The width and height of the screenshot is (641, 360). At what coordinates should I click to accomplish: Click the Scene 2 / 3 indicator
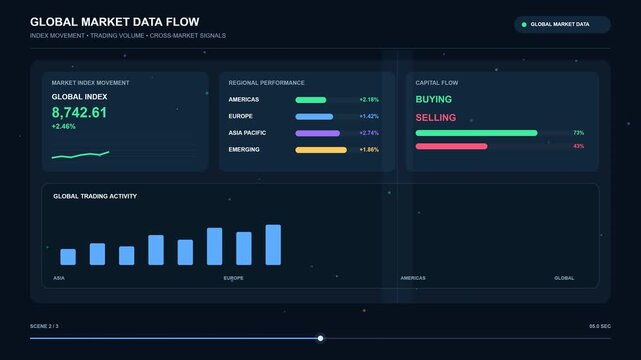[44, 326]
